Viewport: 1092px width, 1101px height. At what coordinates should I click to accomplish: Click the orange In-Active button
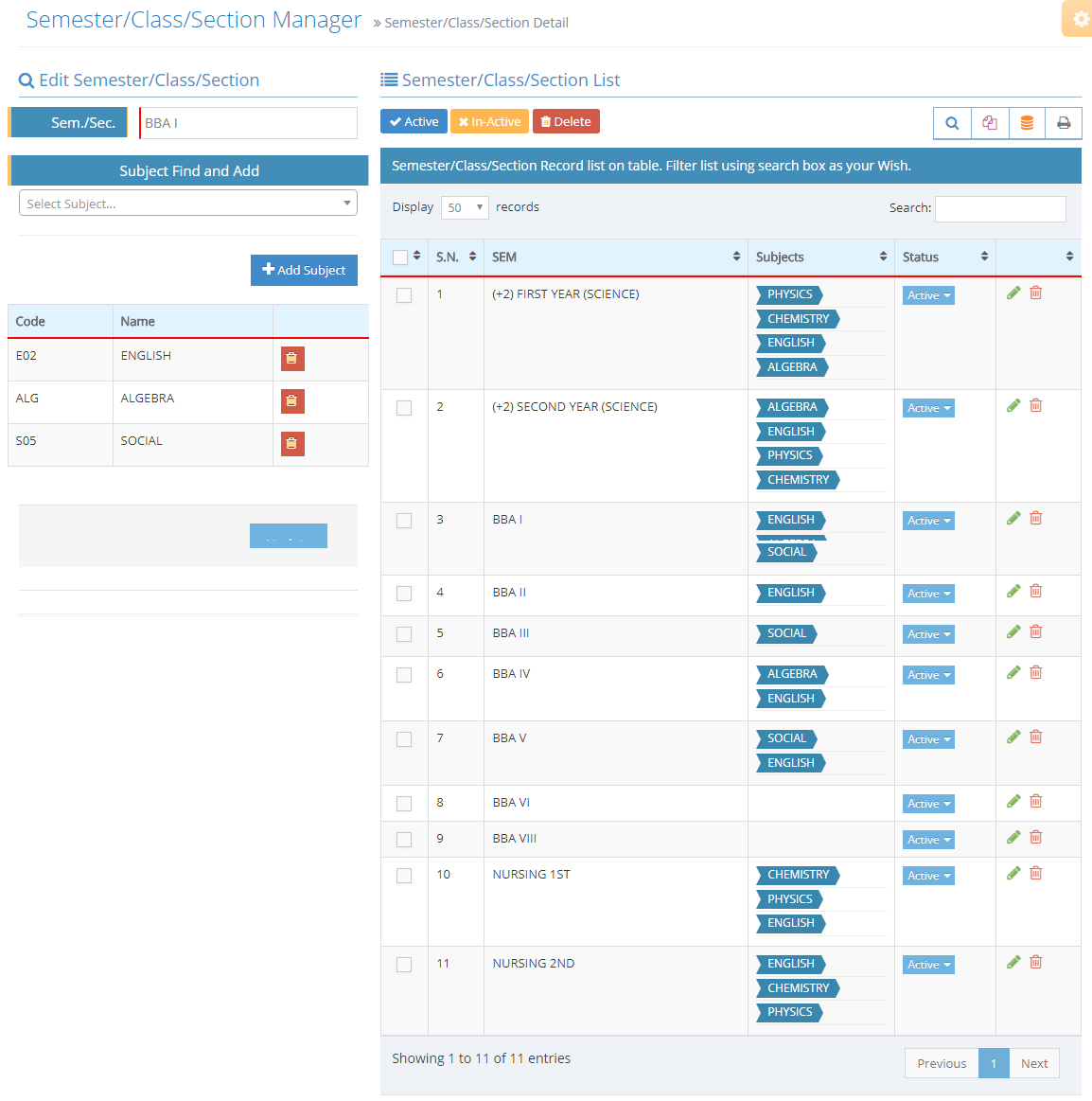click(489, 122)
